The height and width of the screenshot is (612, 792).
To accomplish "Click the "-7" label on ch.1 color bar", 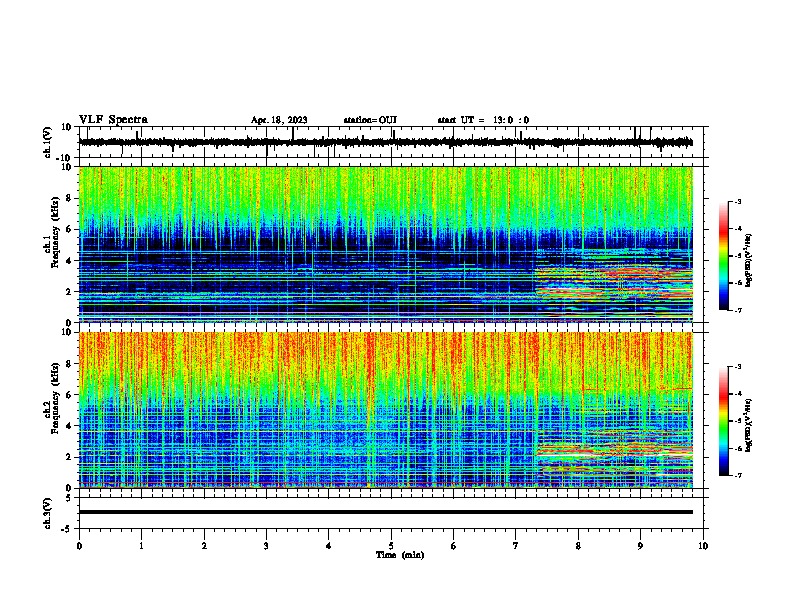I will click(x=738, y=310).
